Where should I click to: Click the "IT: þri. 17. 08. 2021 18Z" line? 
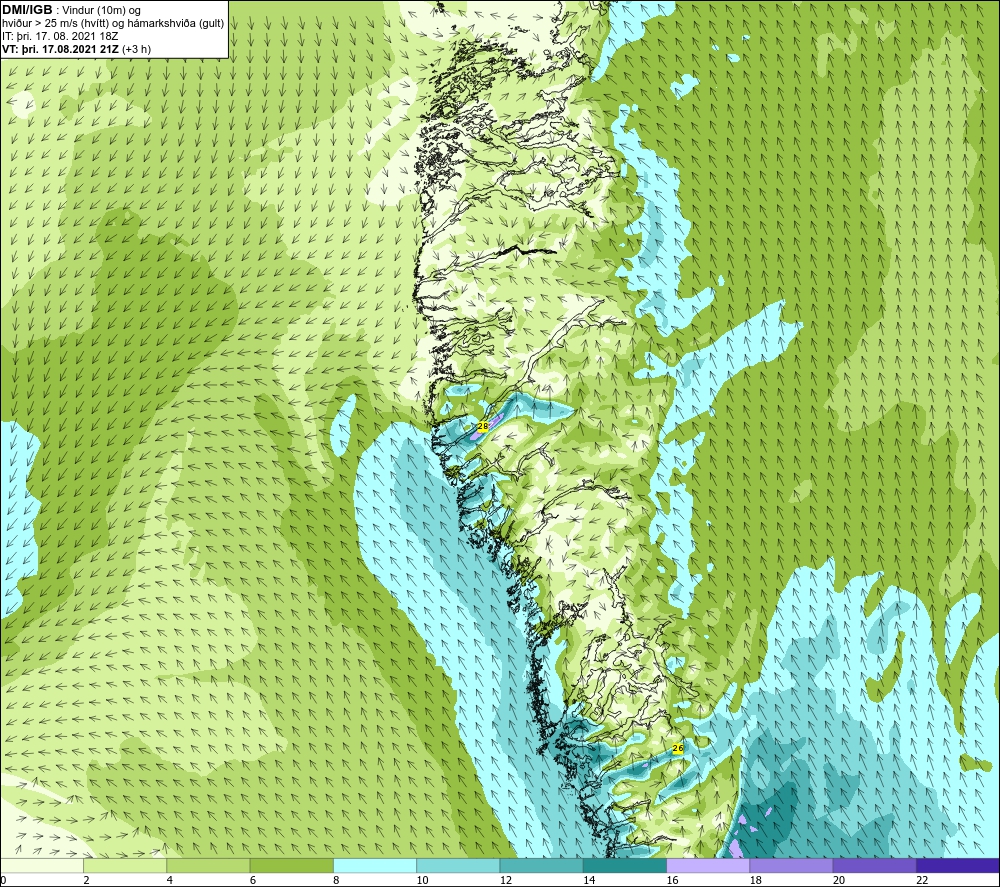click(x=60, y=36)
